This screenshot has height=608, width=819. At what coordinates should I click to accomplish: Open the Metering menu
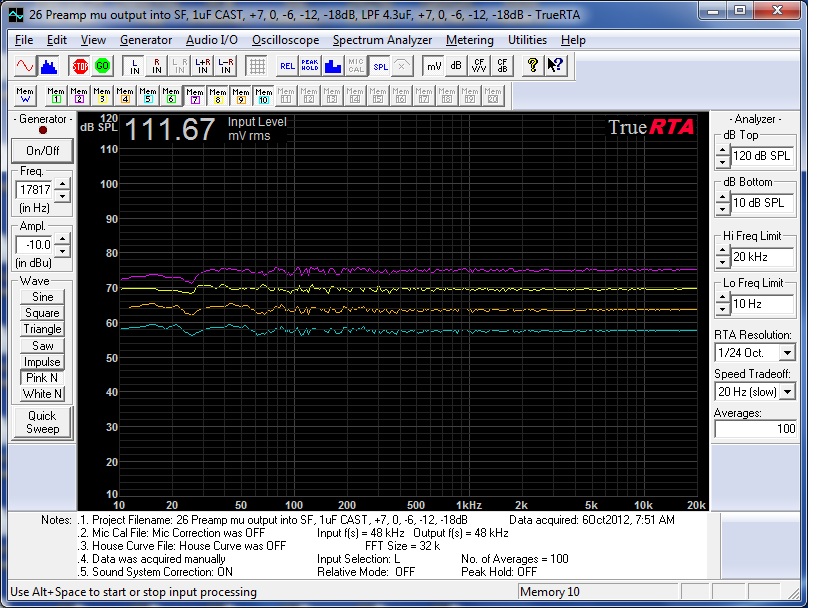470,40
